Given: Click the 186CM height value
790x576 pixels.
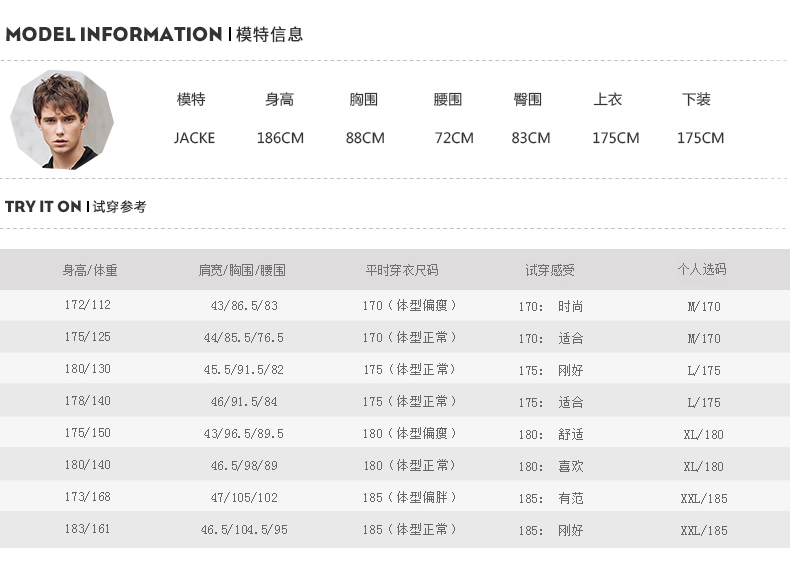Looking at the screenshot, I should click(x=280, y=138).
